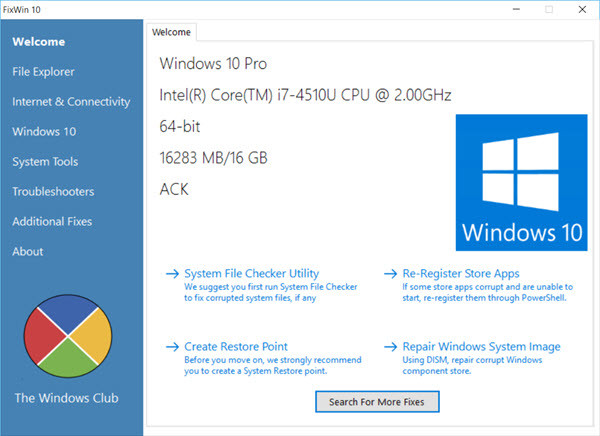Click The Windows Club circular logo
Viewport: 600px width, 436px height.
66,335
